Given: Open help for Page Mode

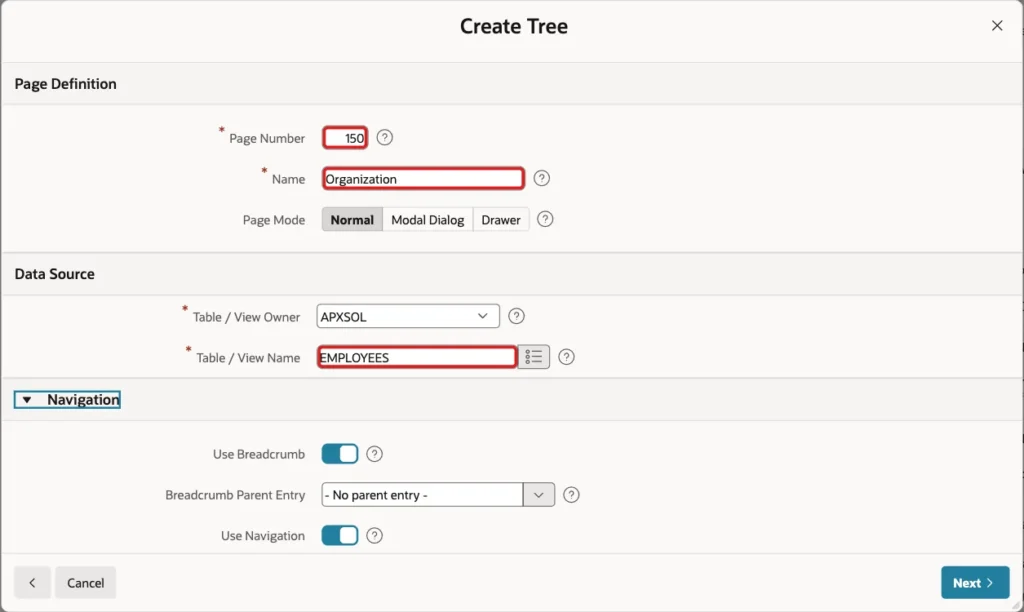Looking at the screenshot, I should pos(545,219).
